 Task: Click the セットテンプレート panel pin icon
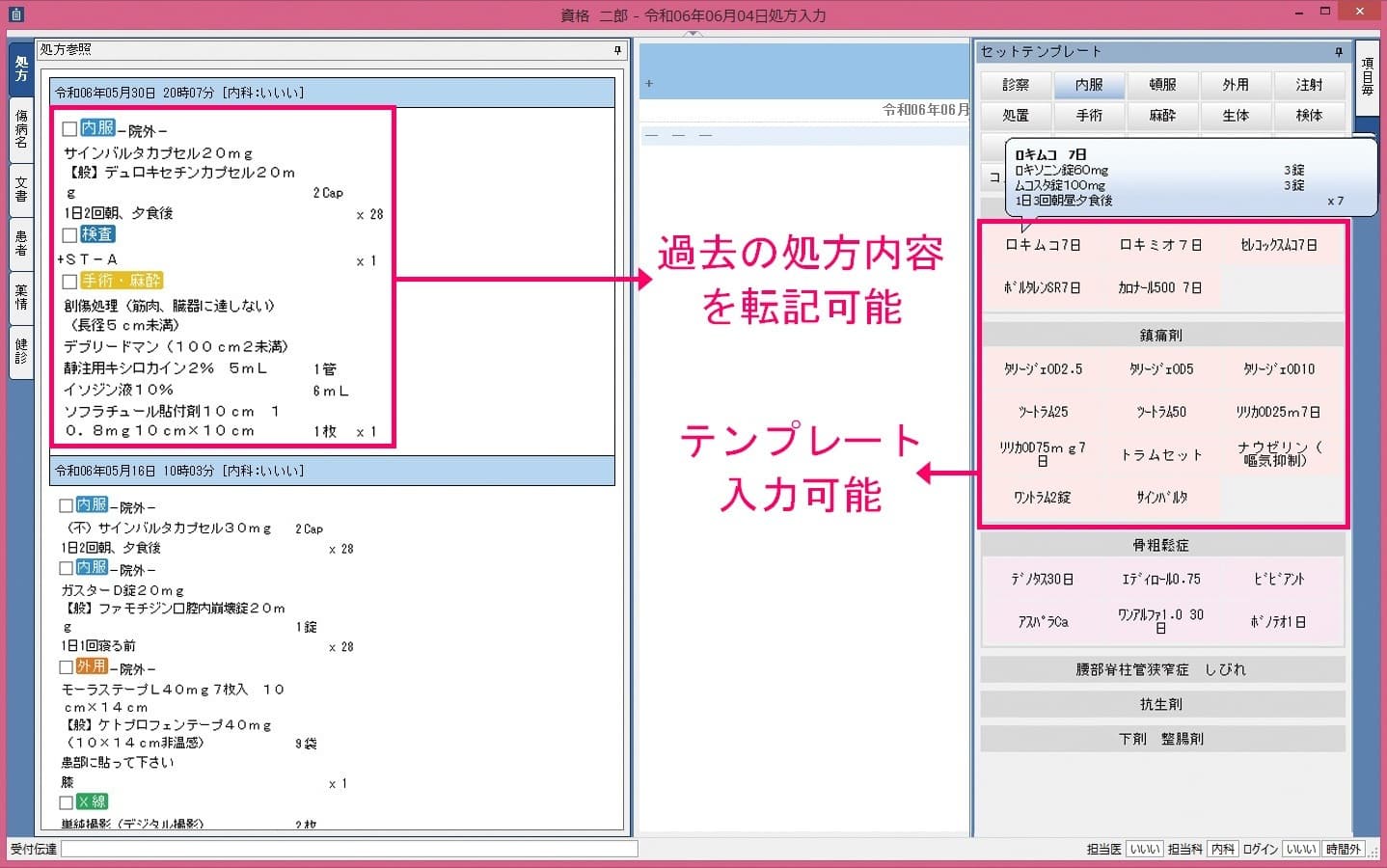click(1338, 52)
